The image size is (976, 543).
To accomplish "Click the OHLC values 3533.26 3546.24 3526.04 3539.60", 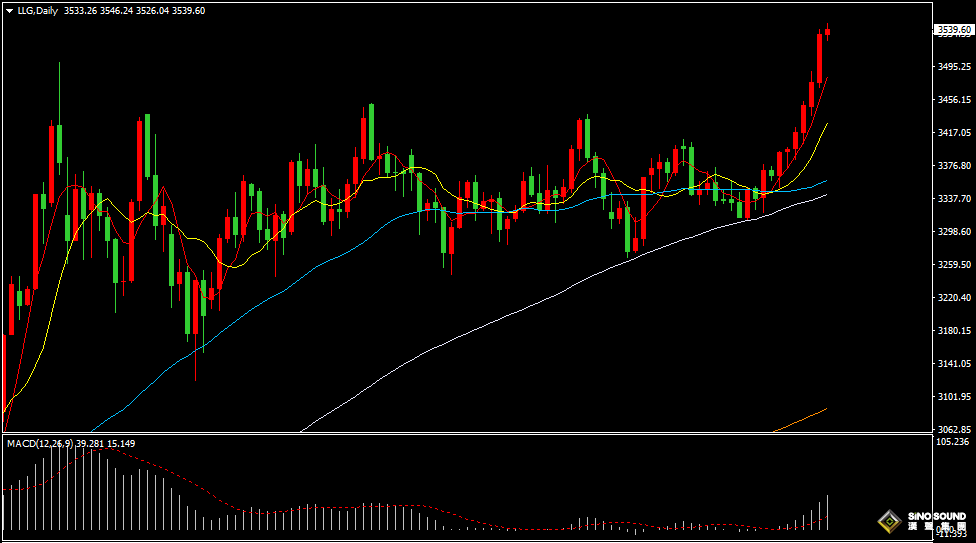I will point(134,11).
